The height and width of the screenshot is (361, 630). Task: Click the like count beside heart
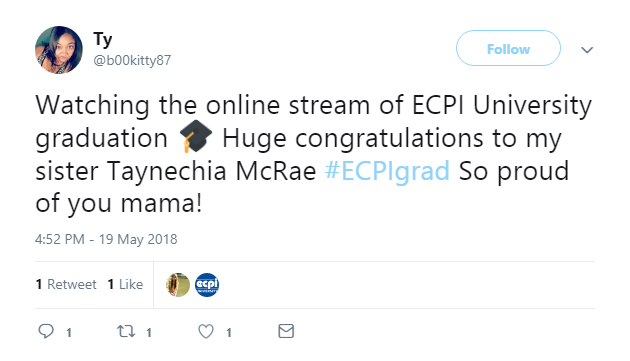229,332
